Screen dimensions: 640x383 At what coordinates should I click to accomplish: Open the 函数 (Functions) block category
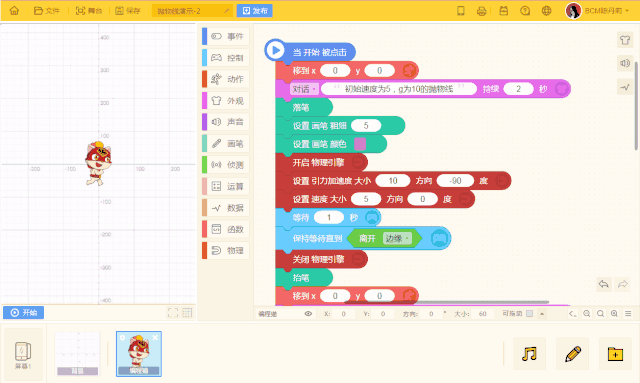tap(226, 229)
